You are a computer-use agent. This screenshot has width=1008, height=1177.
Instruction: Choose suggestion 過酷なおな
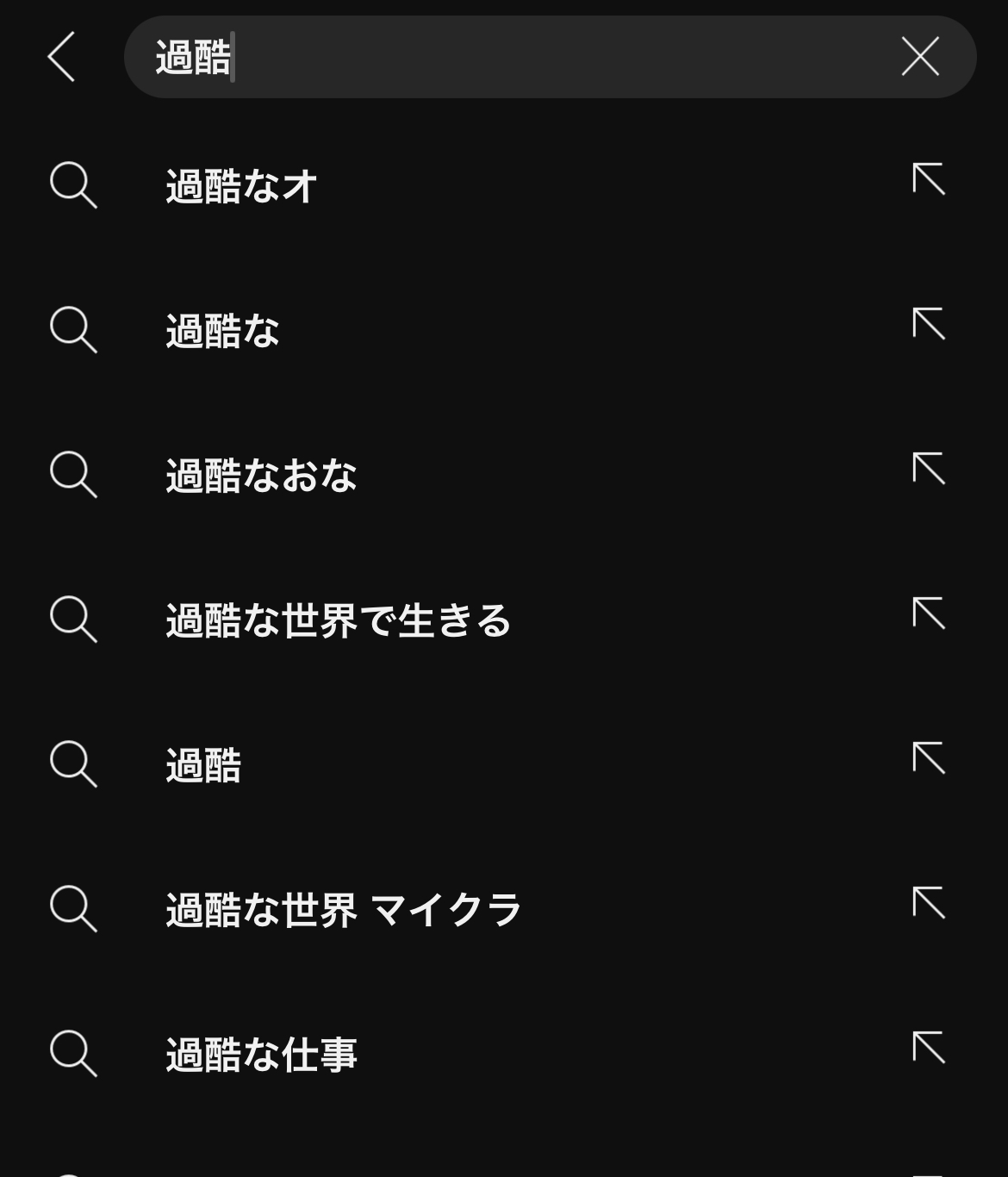261,476
